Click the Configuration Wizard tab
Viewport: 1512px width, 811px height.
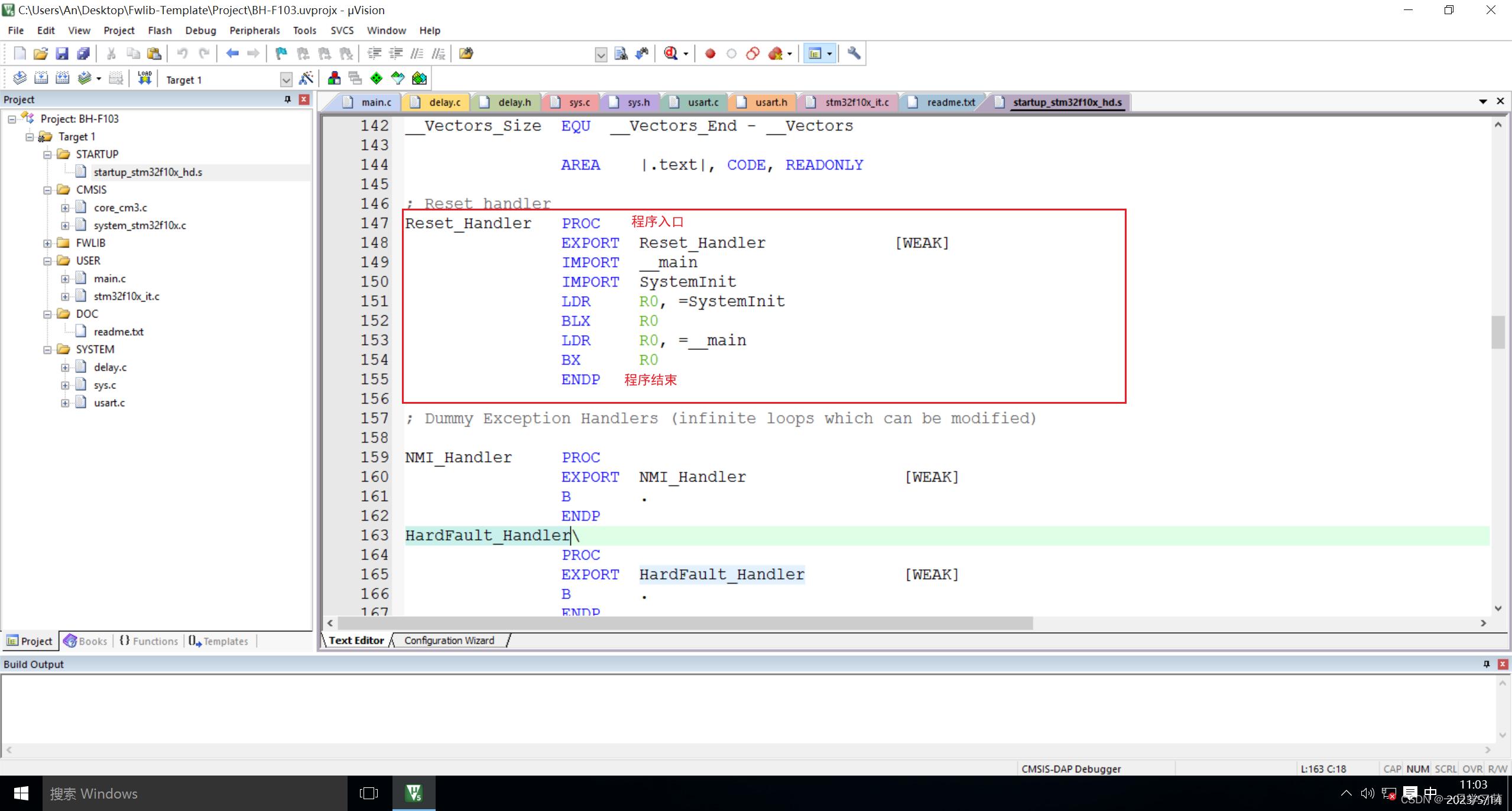448,640
